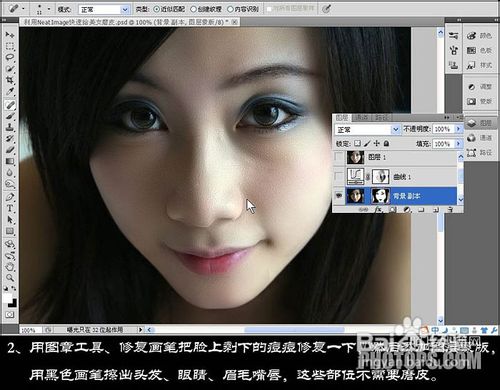The image size is (500, 390).
Task: Hide the 背景 副本 layer eye icon
Action: click(x=339, y=196)
